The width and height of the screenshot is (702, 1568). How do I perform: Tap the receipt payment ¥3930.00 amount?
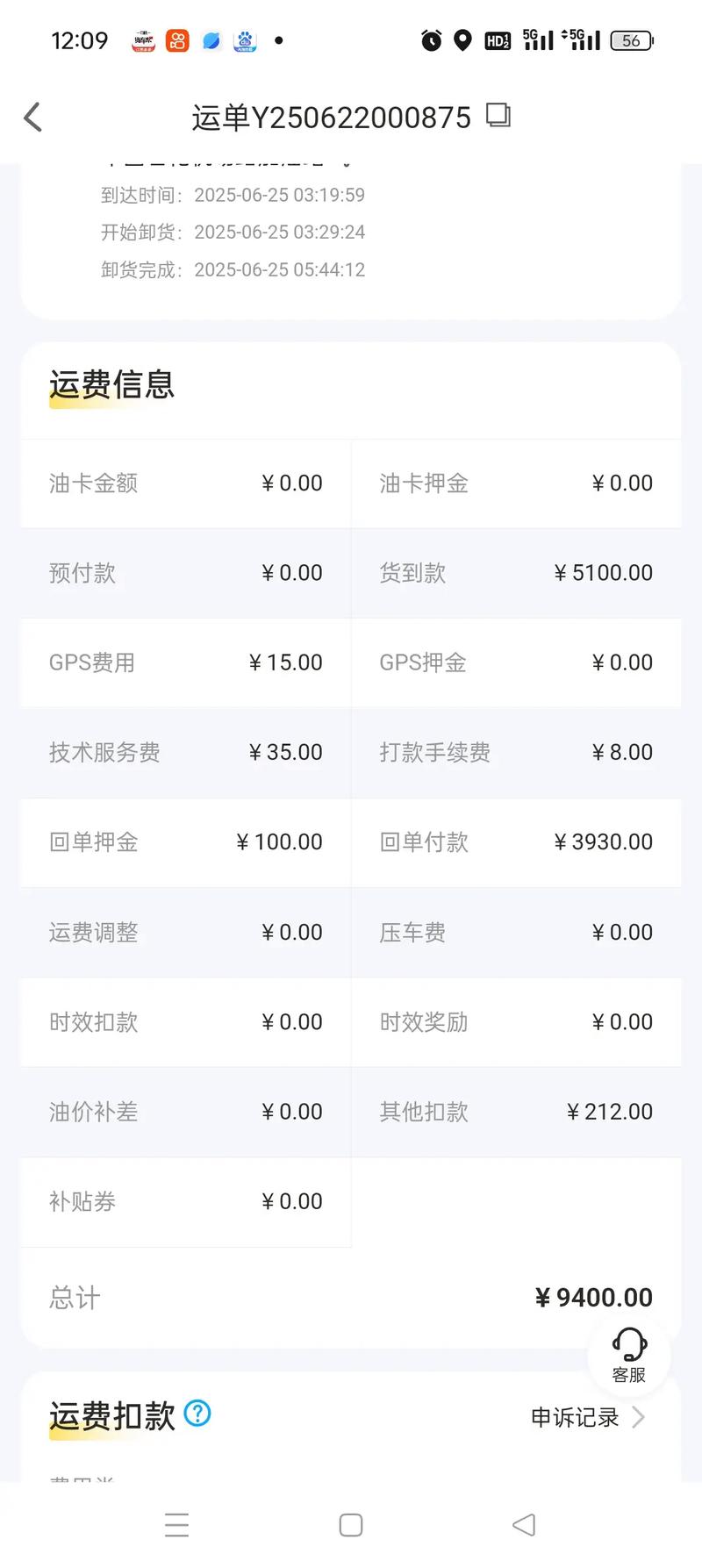click(x=604, y=842)
